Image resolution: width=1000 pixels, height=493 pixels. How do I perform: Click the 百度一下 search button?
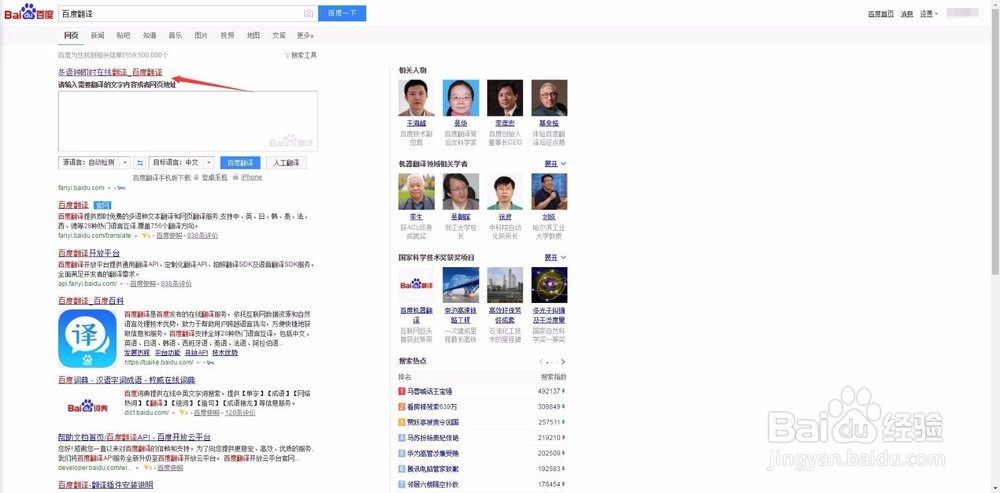(342, 13)
